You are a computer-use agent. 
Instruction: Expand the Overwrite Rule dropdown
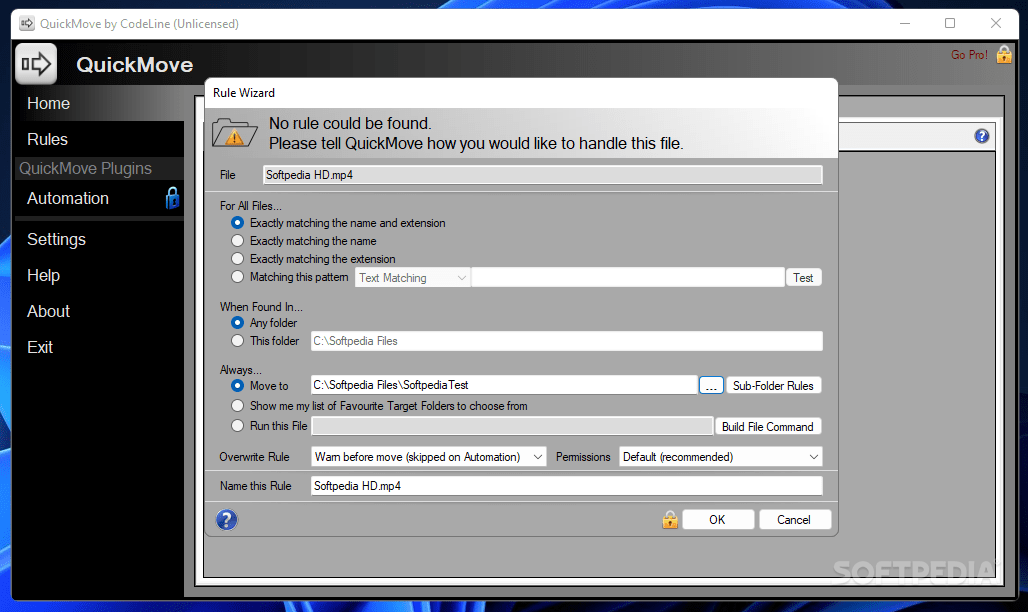428,457
